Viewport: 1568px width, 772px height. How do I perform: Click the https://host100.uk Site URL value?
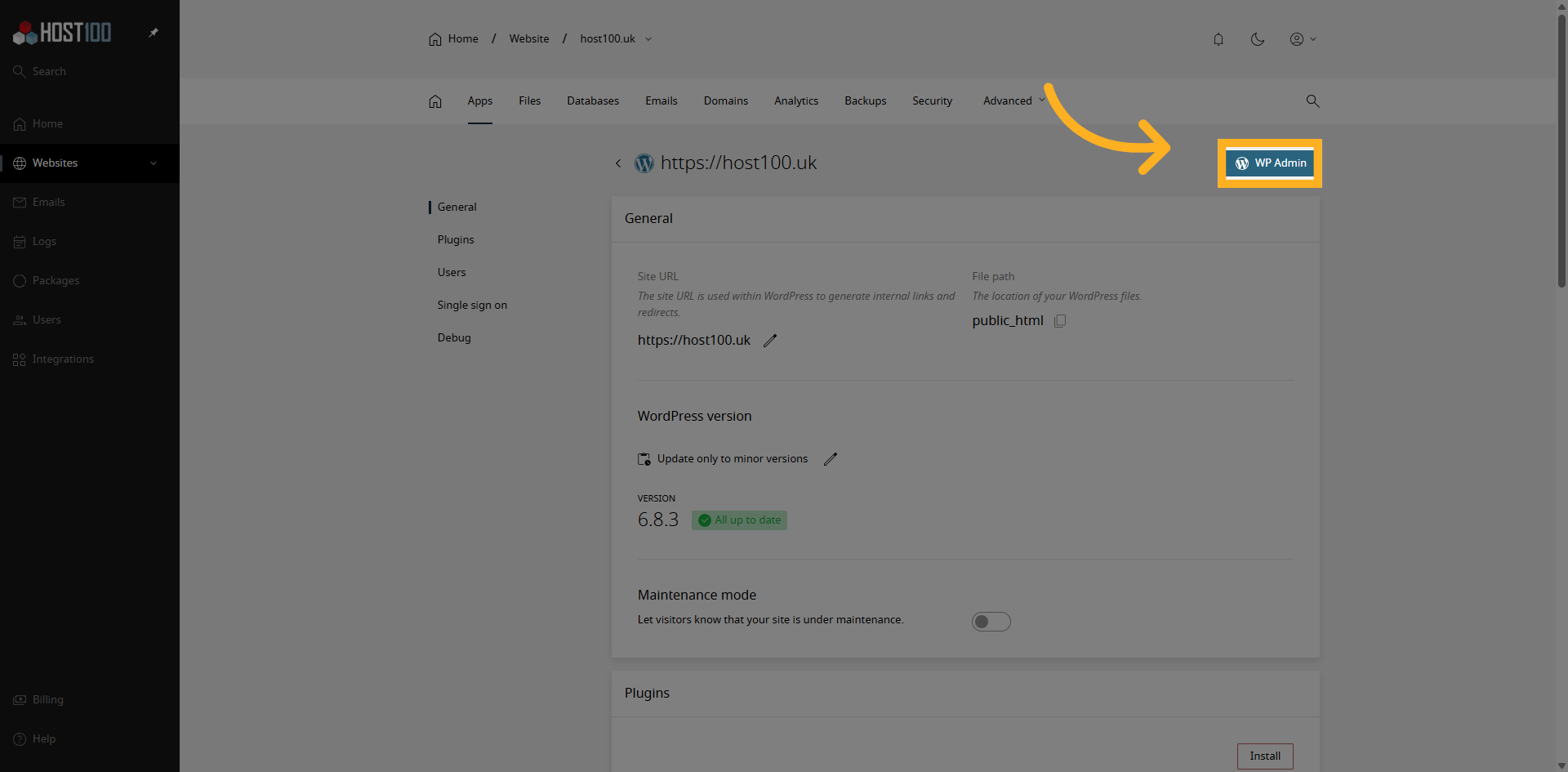click(x=694, y=340)
